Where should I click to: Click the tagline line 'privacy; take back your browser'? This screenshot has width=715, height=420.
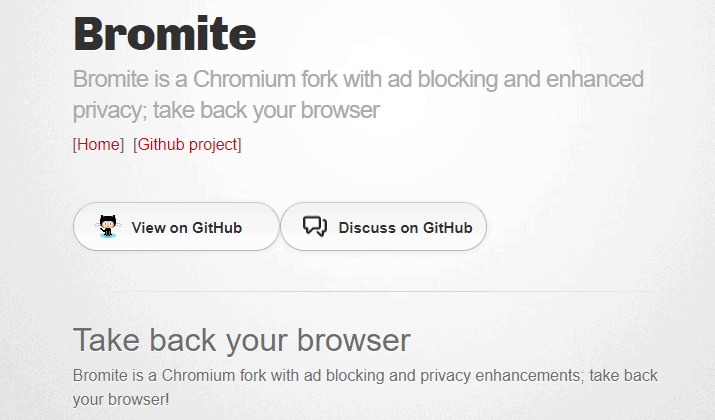coord(226,110)
